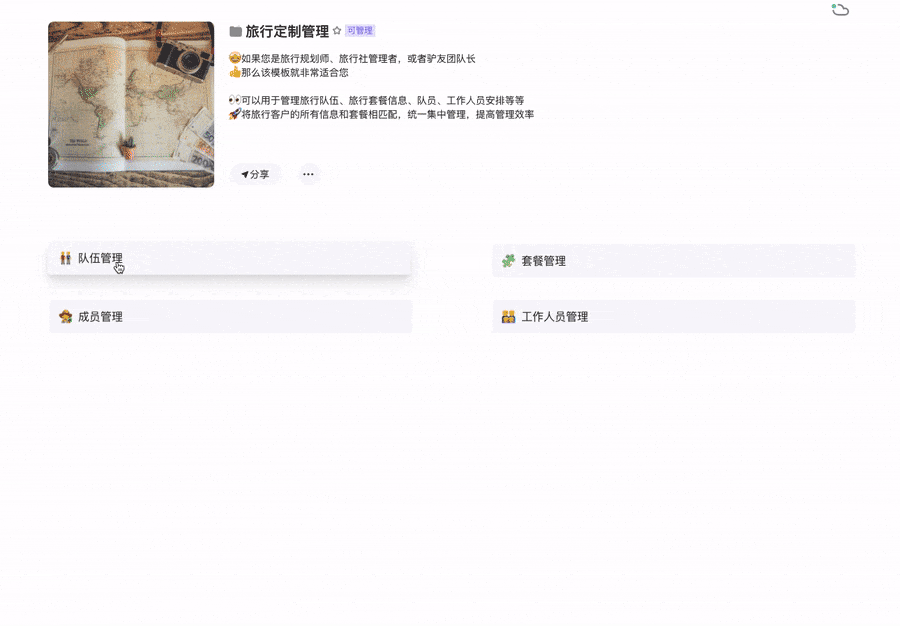Screen dimensions: 900x626
Task: Click the 分享 share button
Action: coord(255,174)
